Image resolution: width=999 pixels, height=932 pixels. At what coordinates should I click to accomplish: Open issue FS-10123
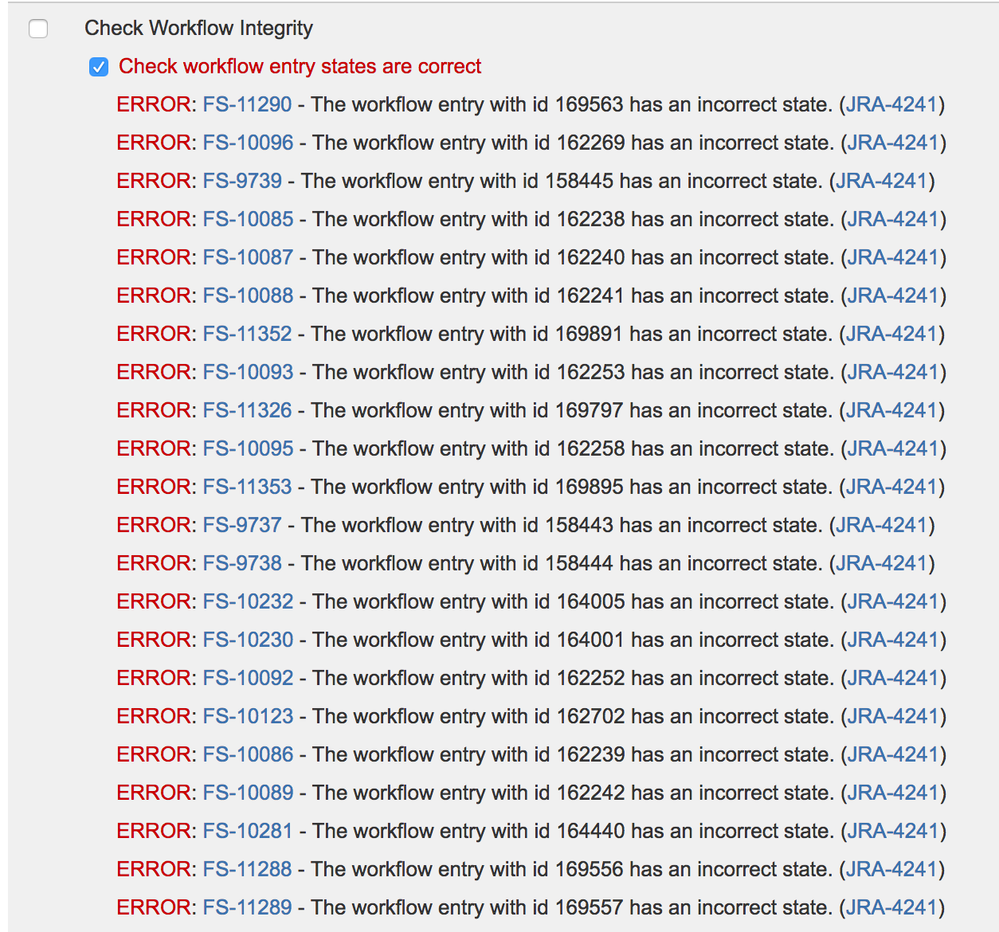pos(246,716)
